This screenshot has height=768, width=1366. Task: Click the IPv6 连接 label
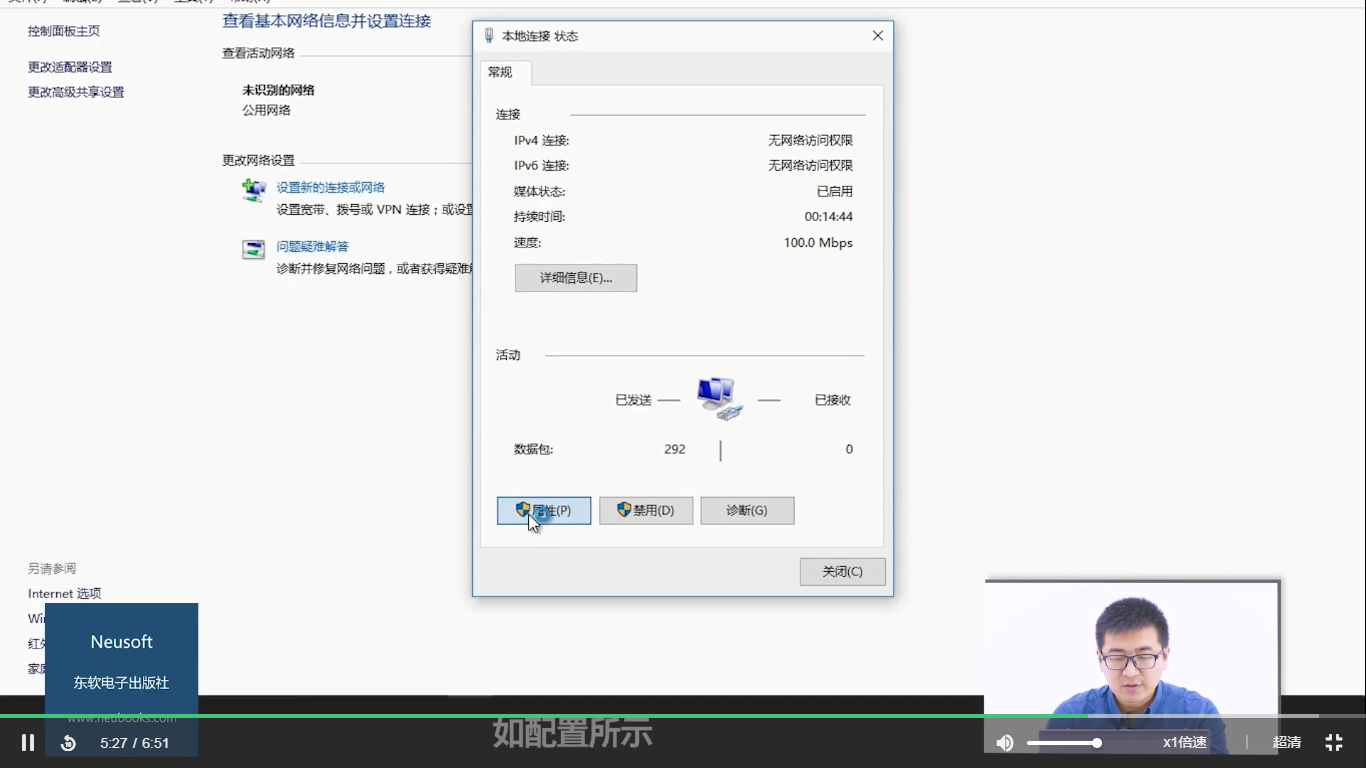(542, 165)
